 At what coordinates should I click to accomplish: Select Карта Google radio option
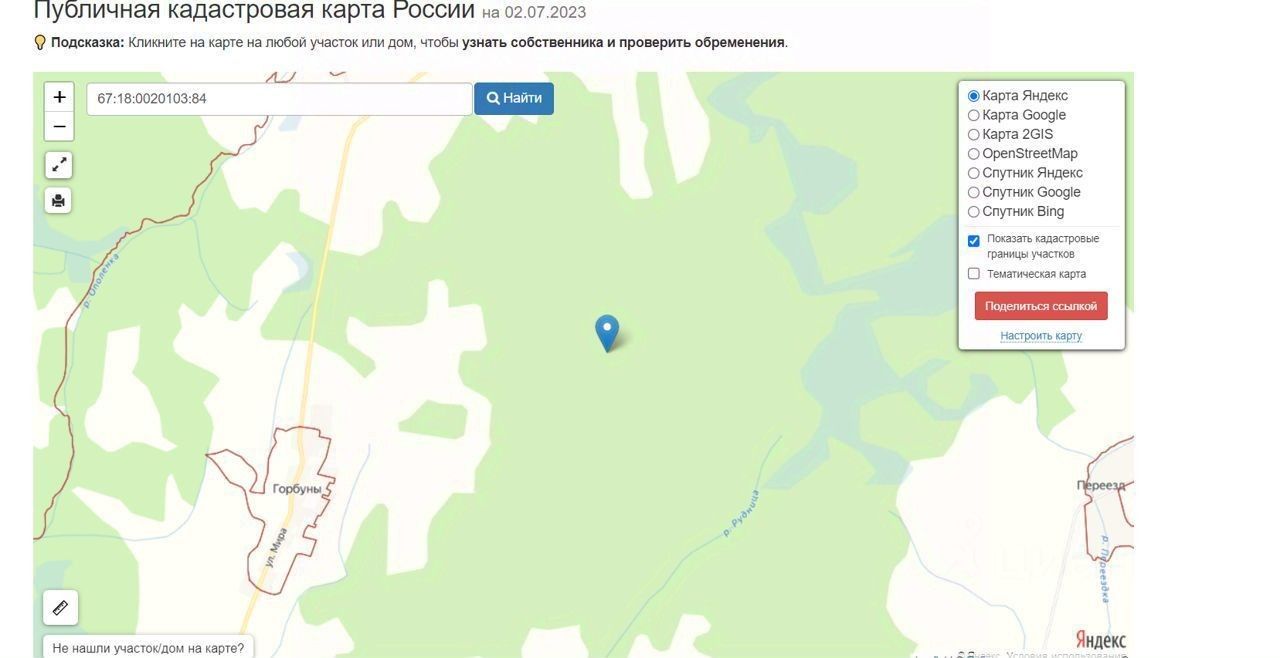coord(974,115)
